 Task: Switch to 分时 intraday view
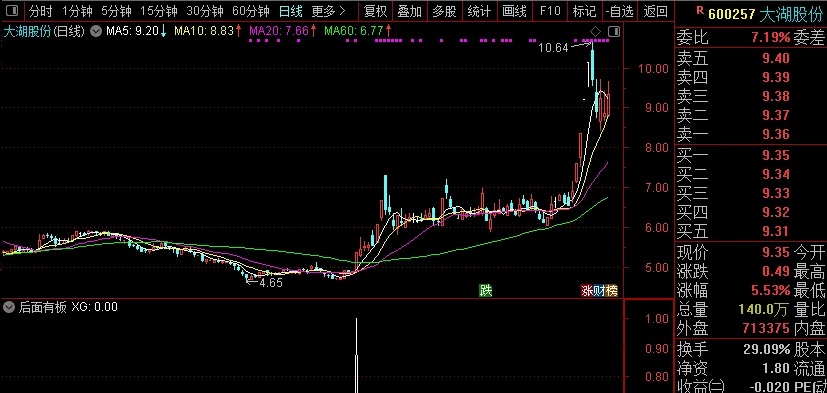[40, 11]
